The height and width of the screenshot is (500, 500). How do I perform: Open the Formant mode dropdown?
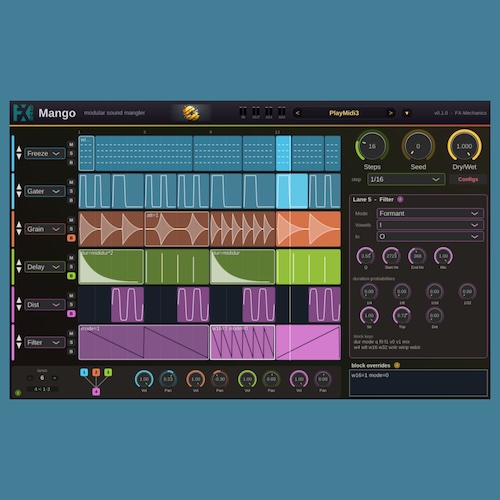click(430, 213)
